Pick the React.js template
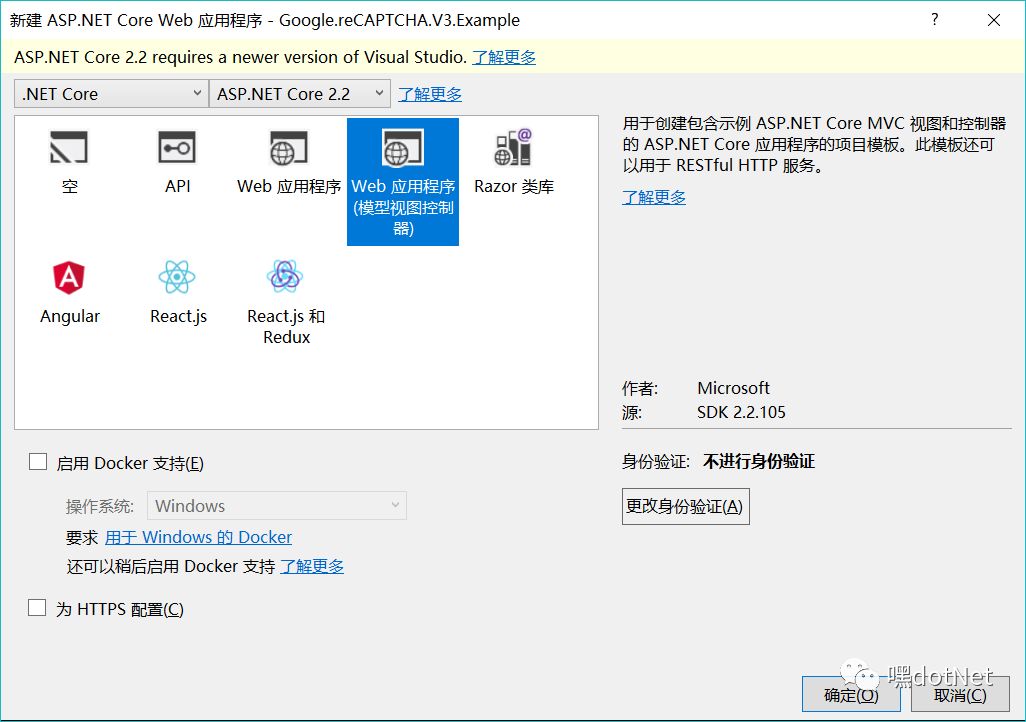 tap(178, 293)
